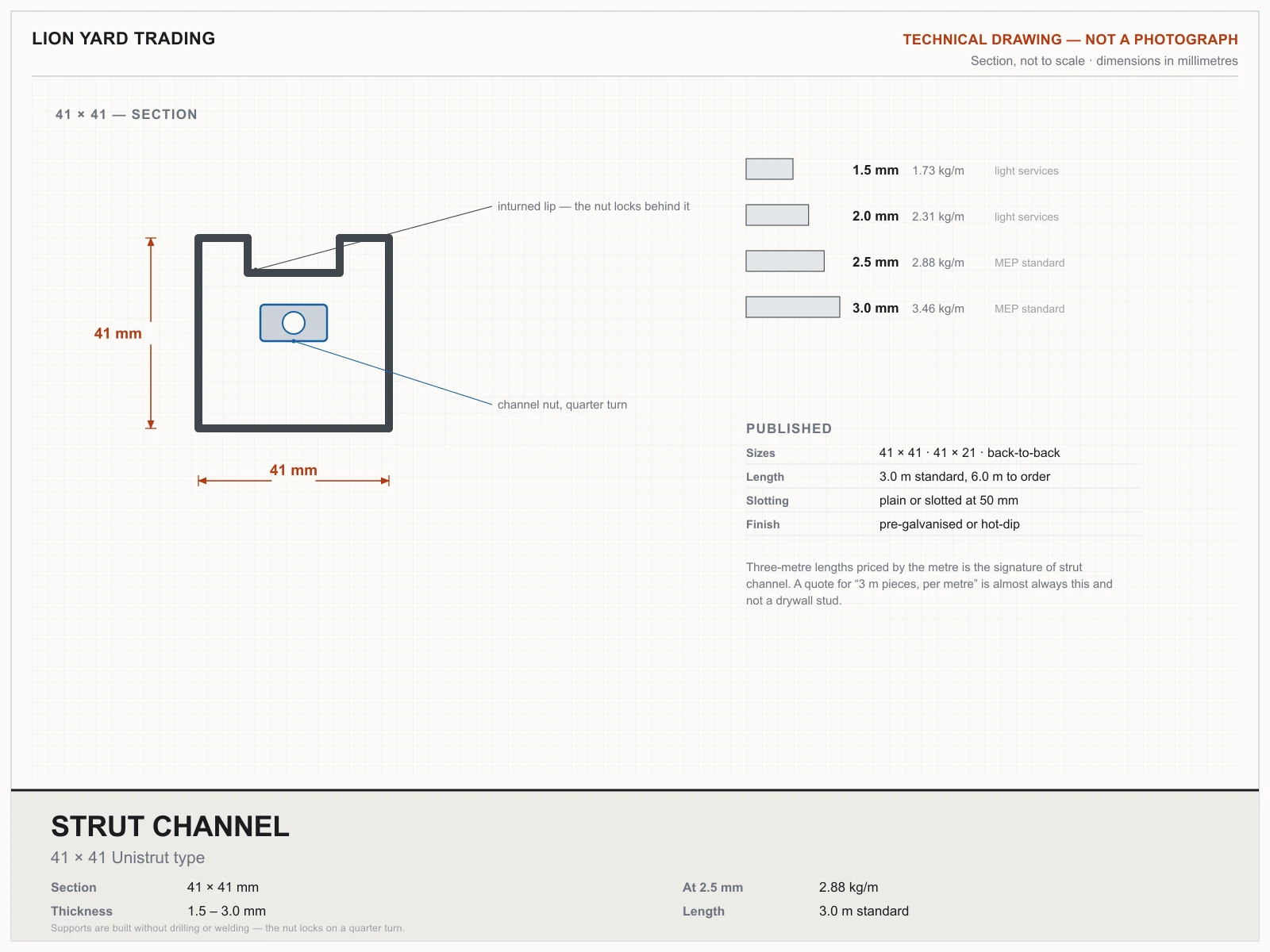Click the channel nut shape in the section
This screenshot has height=952, width=1270.
pos(294,323)
